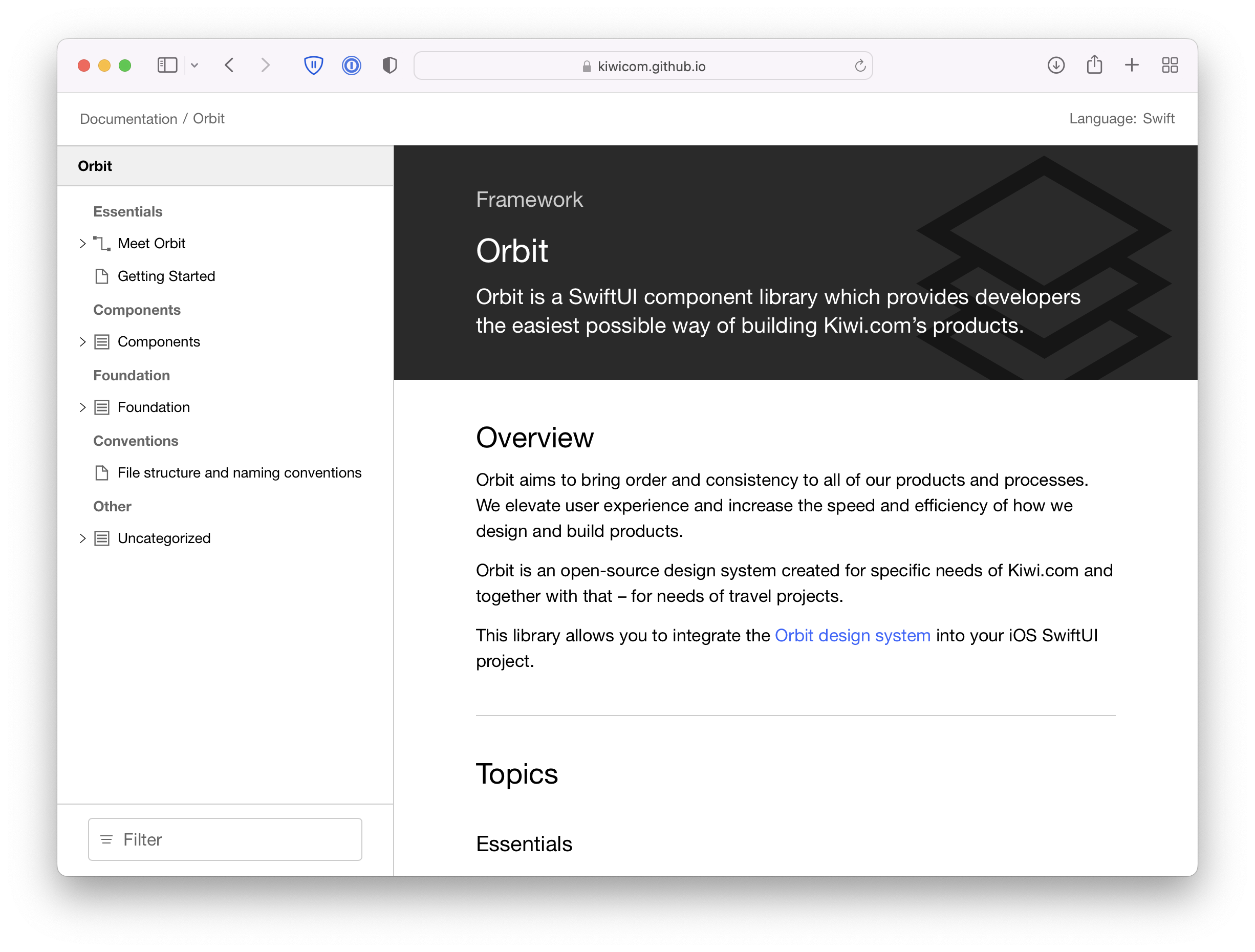Open the Orbit design system link
The height and width of the screenshot is (952, 1255).
(x=853, y=635)
